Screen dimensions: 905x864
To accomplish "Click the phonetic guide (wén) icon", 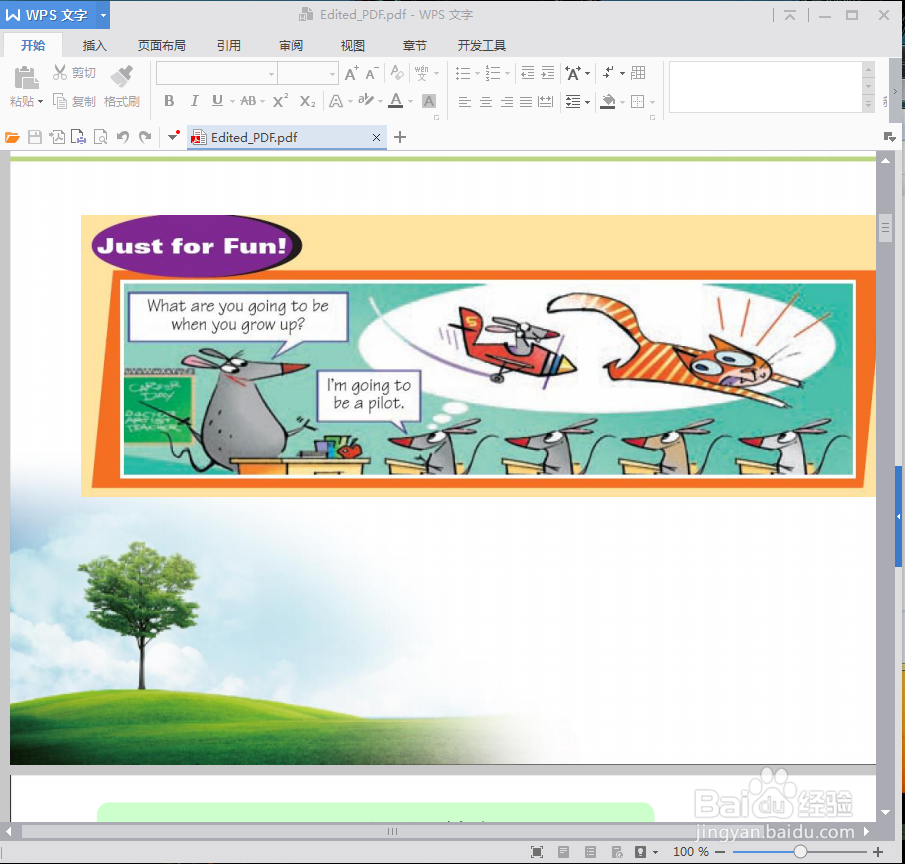I will point(421,73).
